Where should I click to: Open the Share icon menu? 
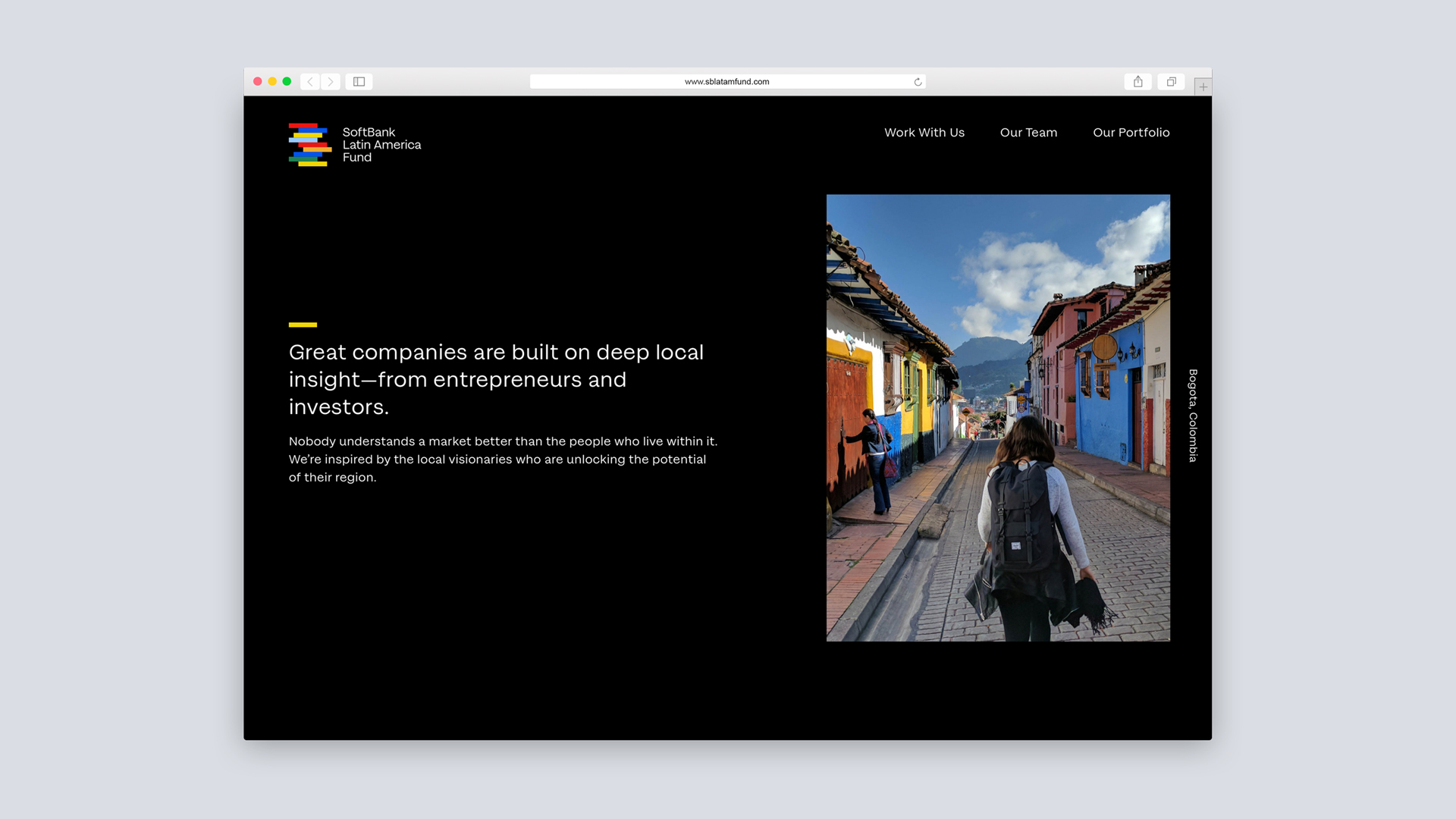pos(1137,82)
